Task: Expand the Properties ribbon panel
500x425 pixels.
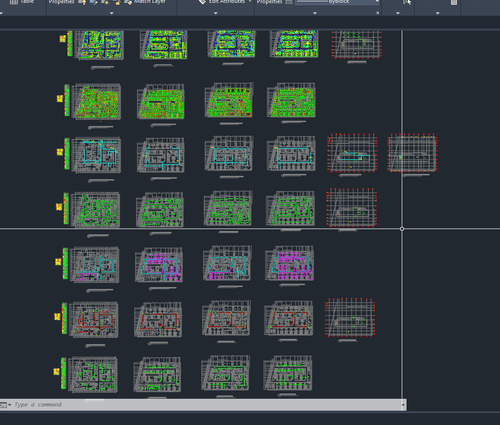Action: 315,13
